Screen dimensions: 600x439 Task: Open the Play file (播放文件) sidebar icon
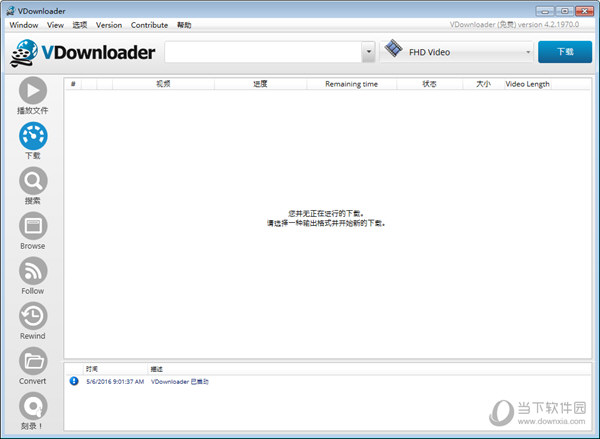pos(33,91)
